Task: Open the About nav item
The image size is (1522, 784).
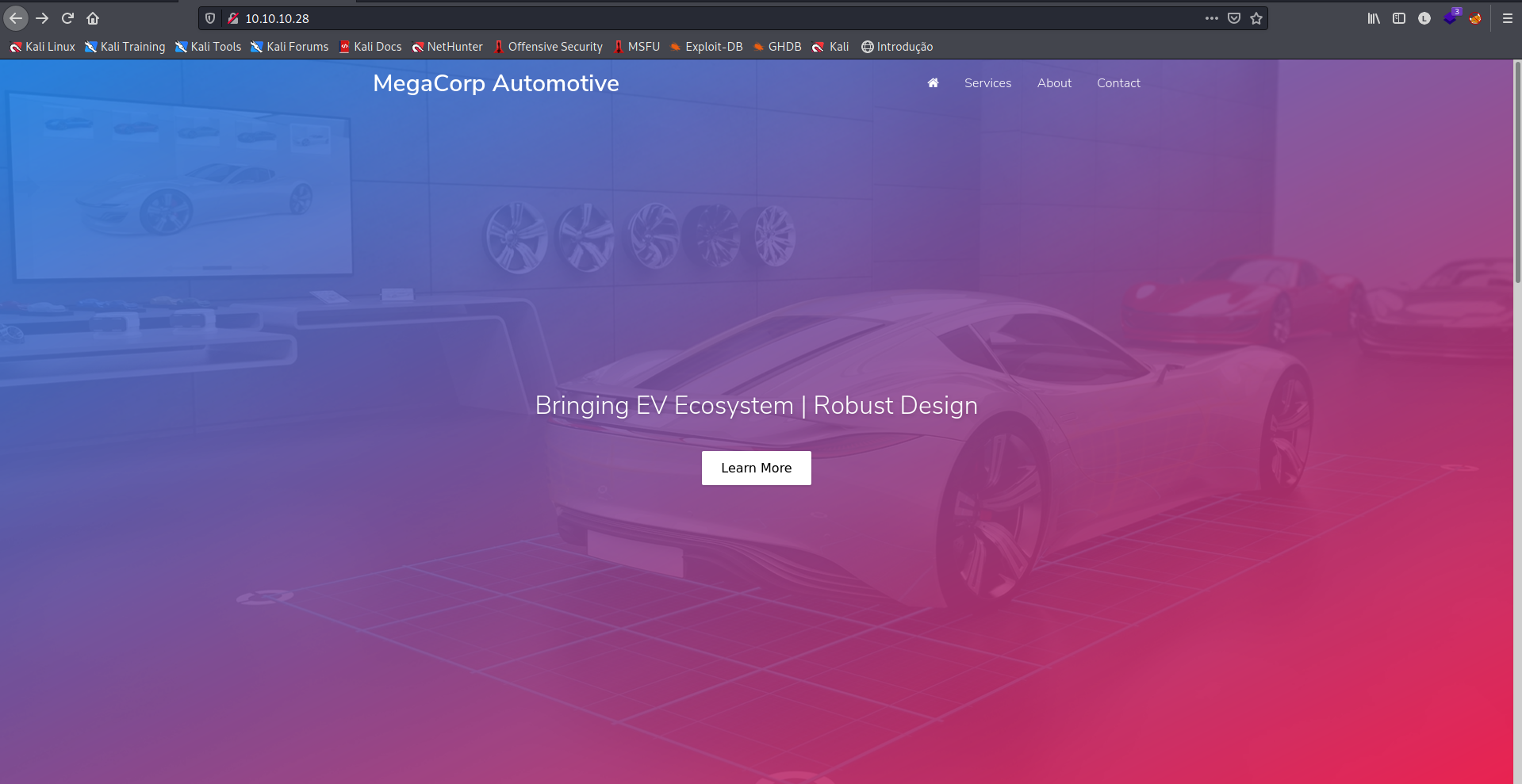Action: [1054, 83]
